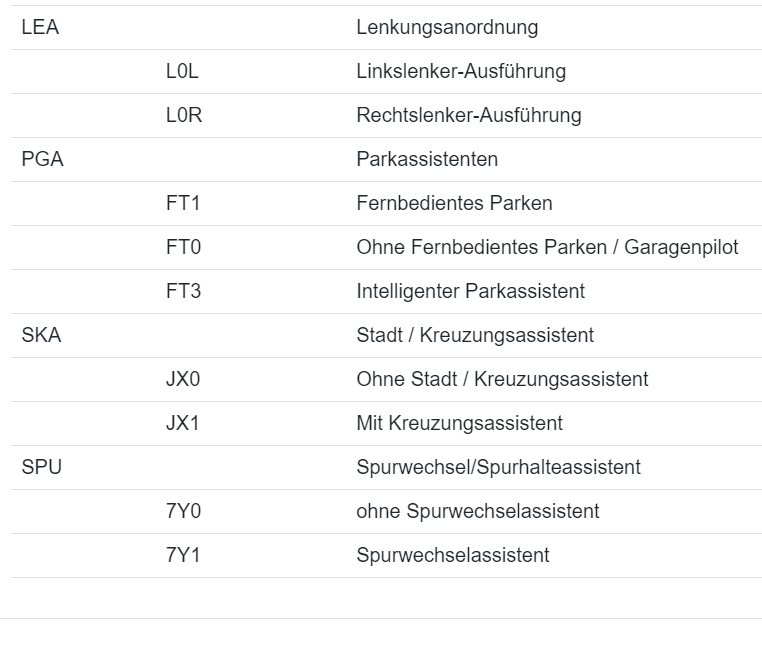The height and width of the screenshot is (667, 762).
Task: Click the PGA group code
Action: tap(42, 160)
